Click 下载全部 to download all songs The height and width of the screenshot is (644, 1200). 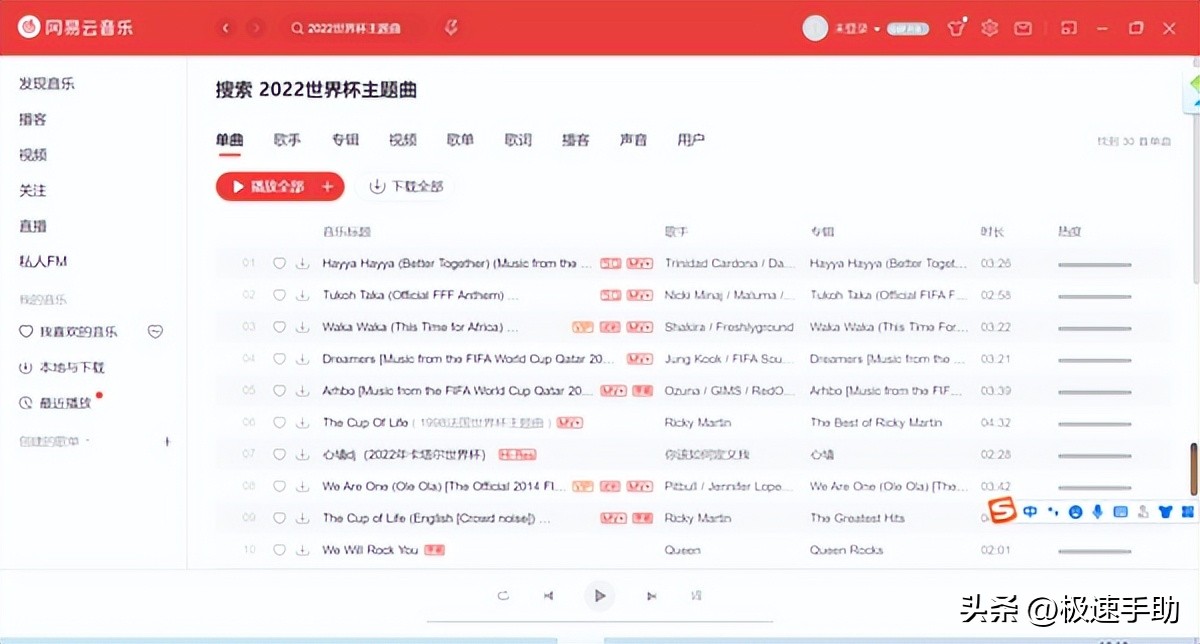tap(406, 186)
